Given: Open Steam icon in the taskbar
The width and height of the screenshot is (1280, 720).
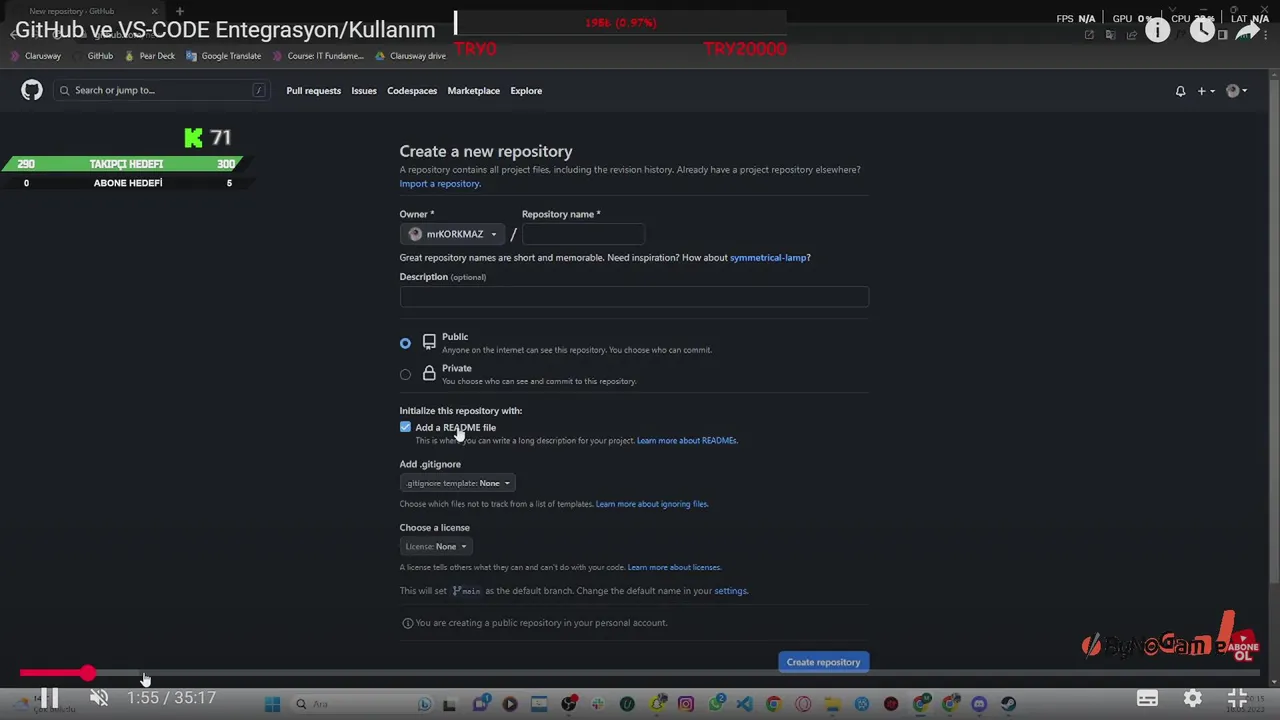Looking at the screenshot, I should [x=1008, y=704].
